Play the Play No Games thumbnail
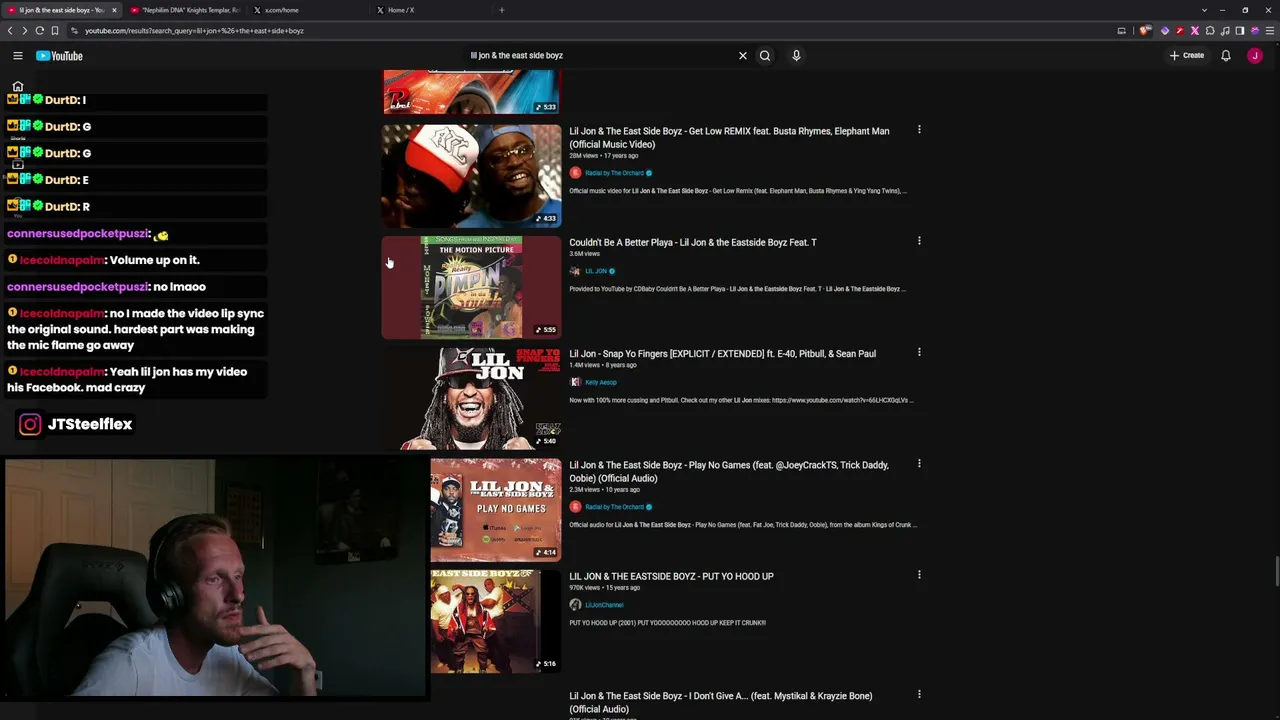Screen dimensions: 1280x720 tap(496, 510)
